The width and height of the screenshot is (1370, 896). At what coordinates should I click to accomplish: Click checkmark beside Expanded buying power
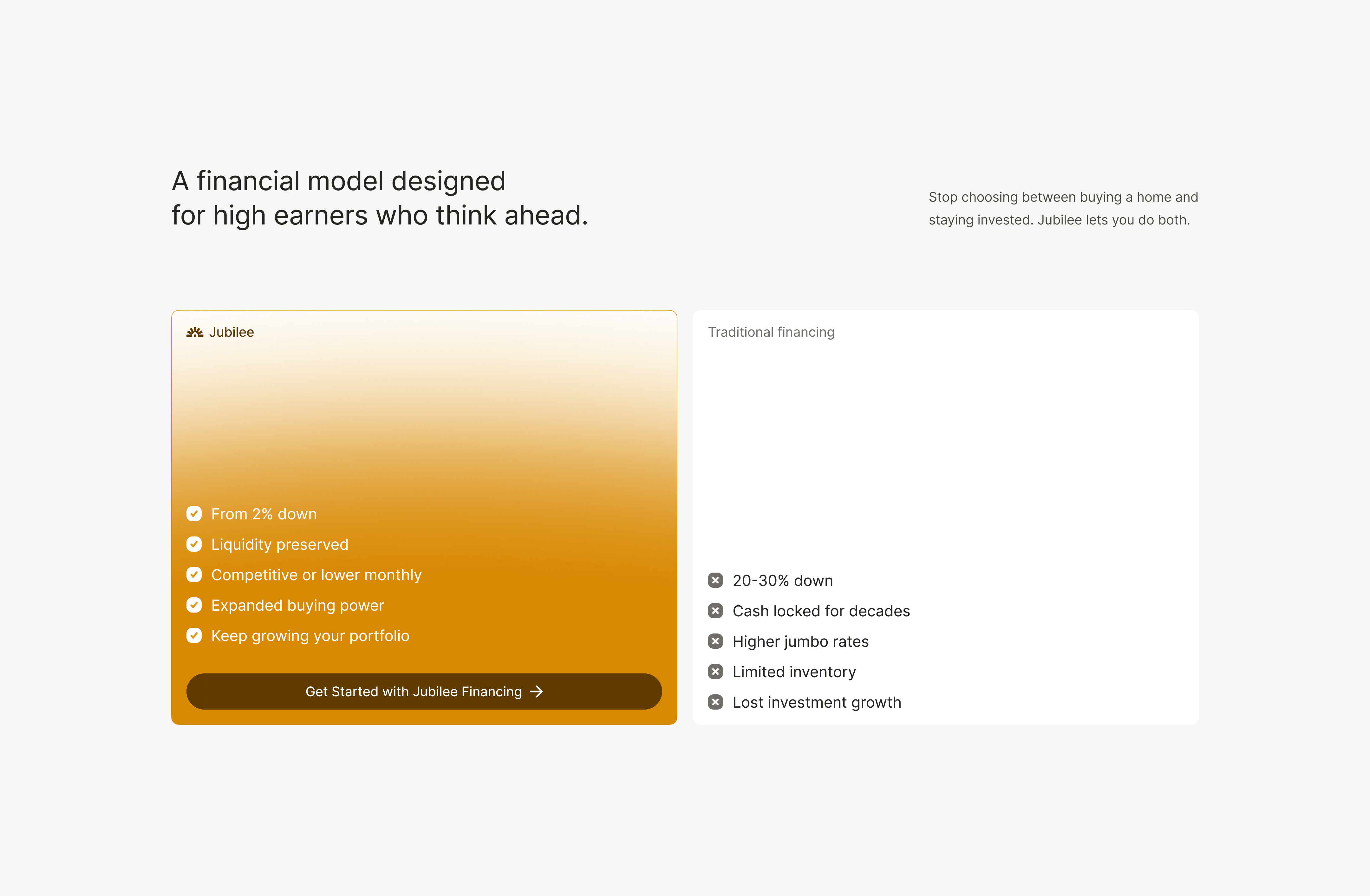click(194, 605)
